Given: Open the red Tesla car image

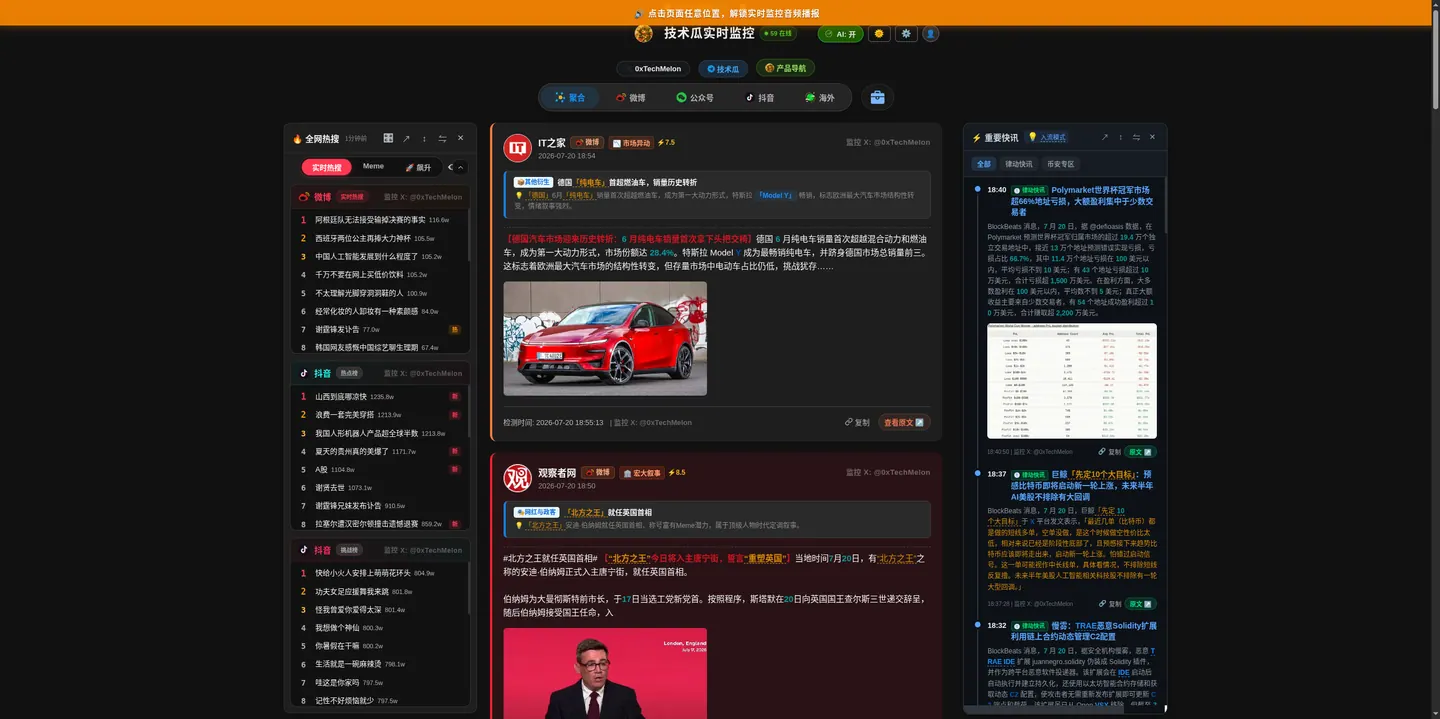Looking at the screenshot, I should point(605,338).
